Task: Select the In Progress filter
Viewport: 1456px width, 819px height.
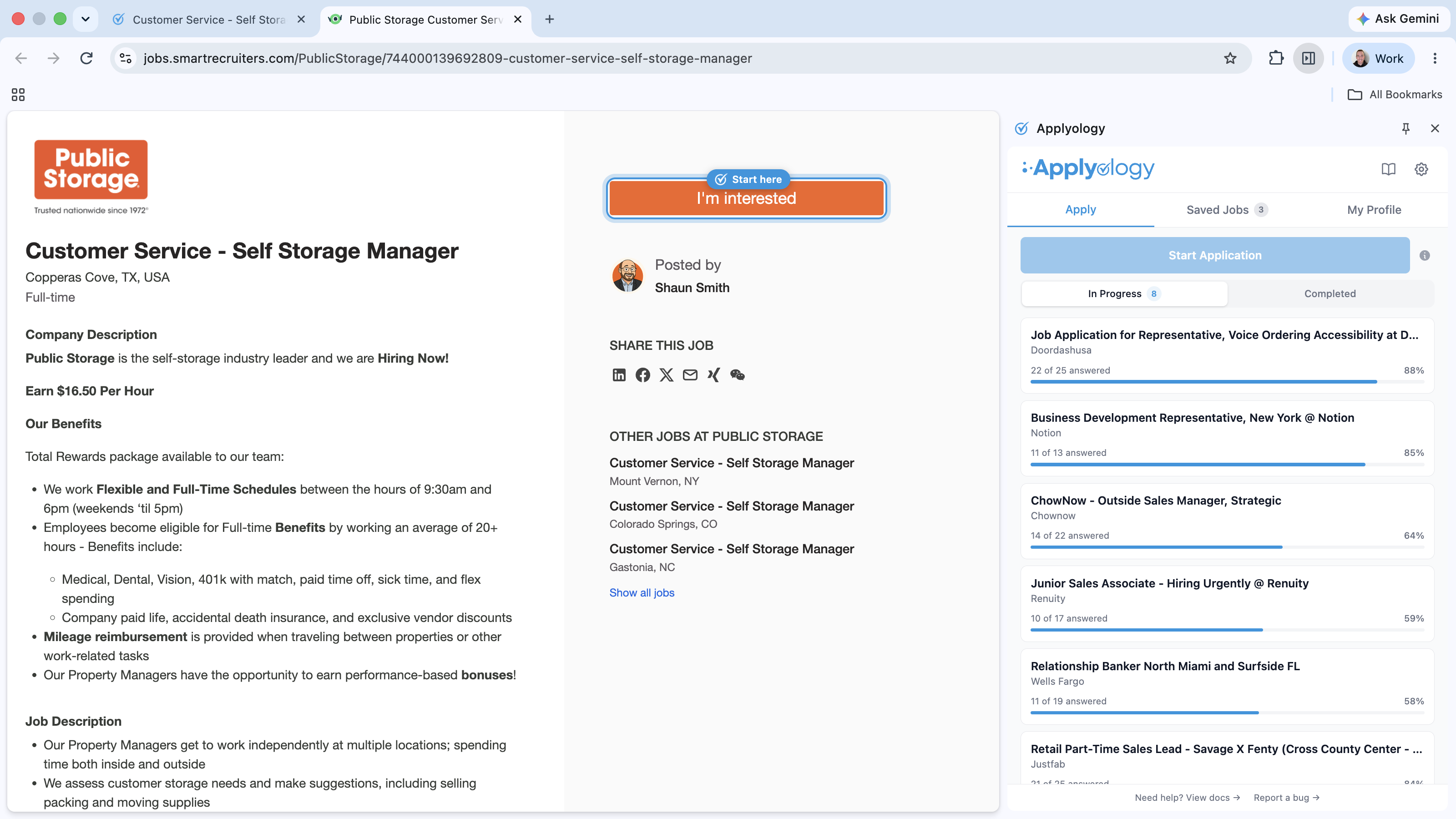Action: click(1124, 293)
